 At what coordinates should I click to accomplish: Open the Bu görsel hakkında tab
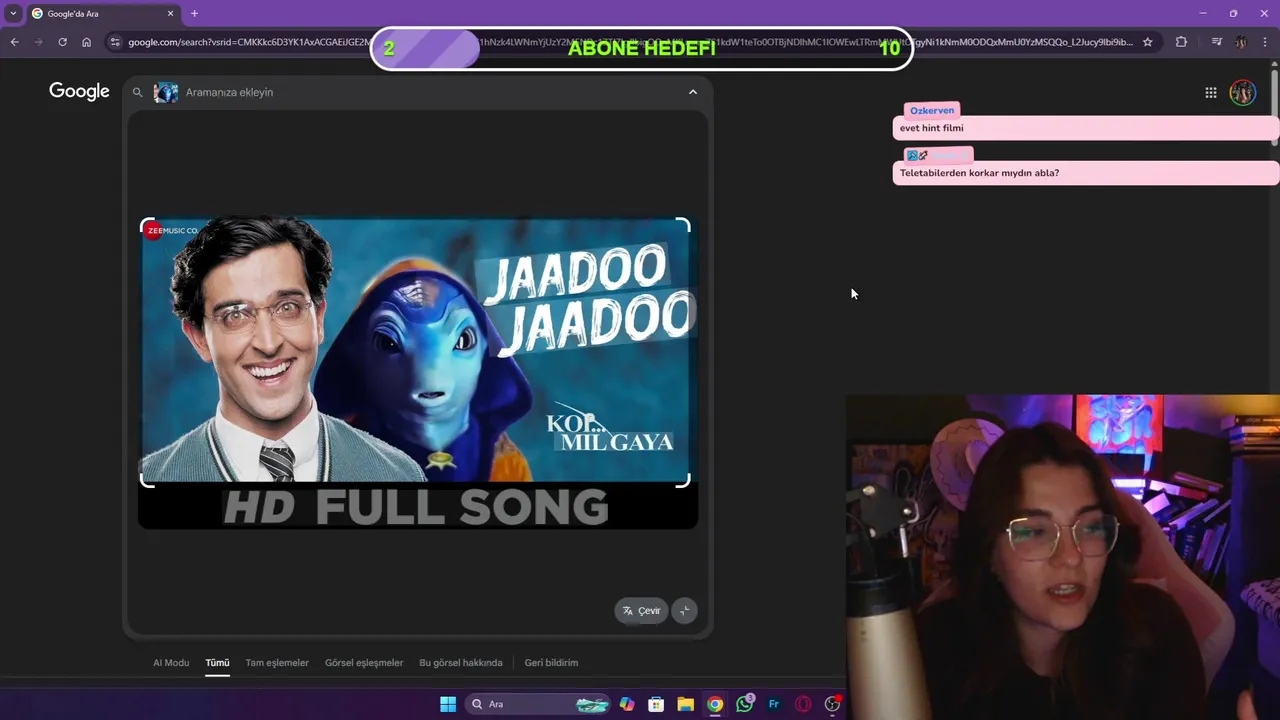tap(461, 663)
